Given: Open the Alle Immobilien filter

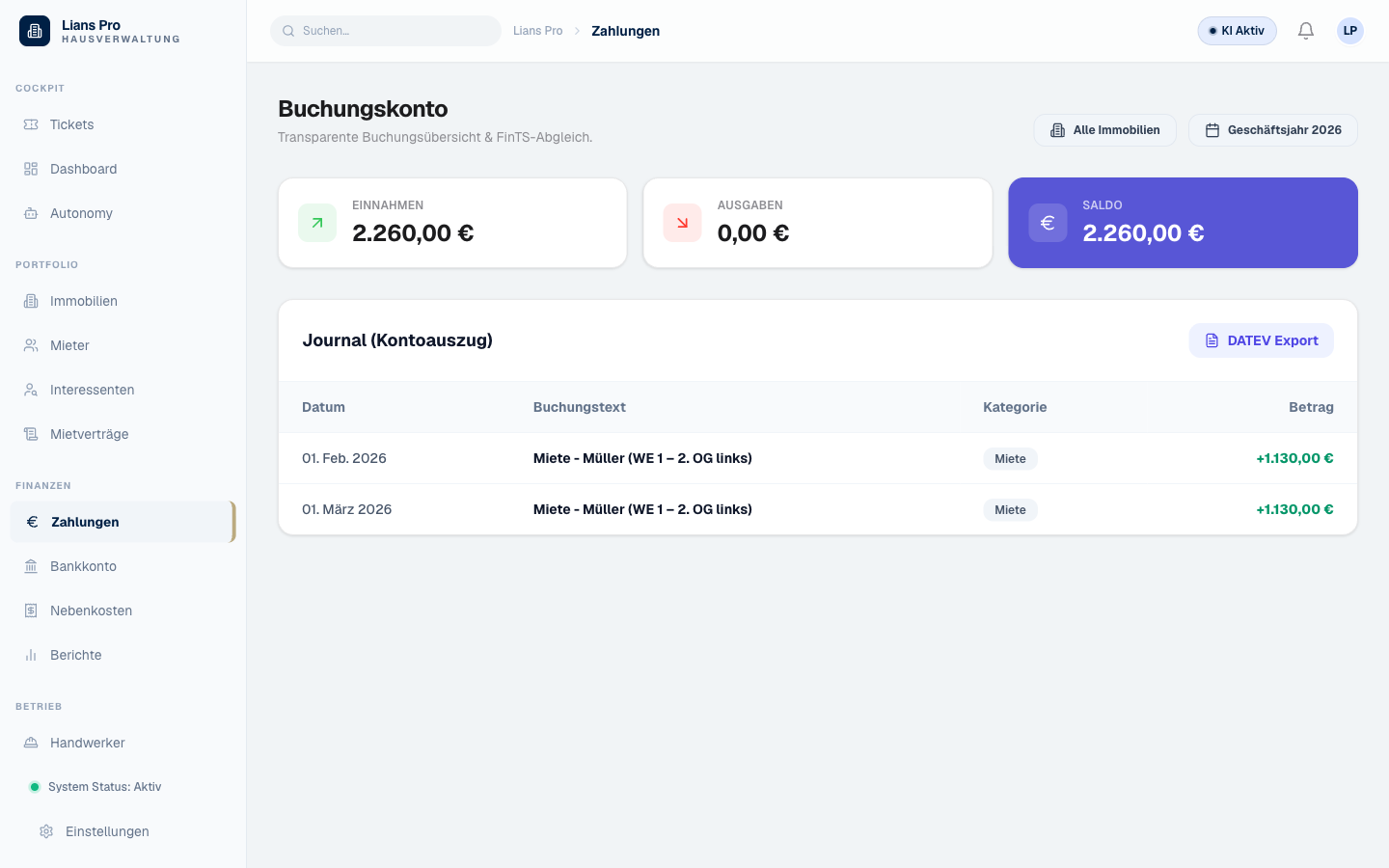Looking at the screenshot, I should tap(1104, 130).
